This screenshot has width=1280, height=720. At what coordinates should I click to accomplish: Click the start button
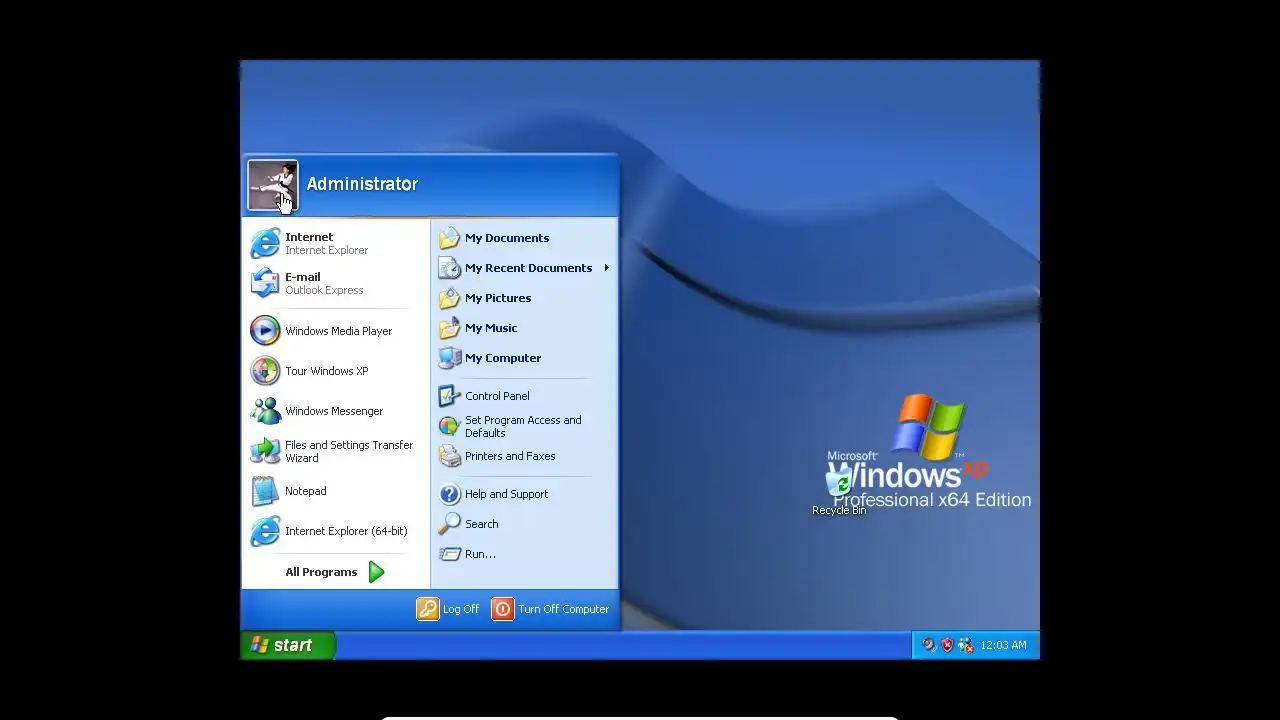tap(288, 645)
